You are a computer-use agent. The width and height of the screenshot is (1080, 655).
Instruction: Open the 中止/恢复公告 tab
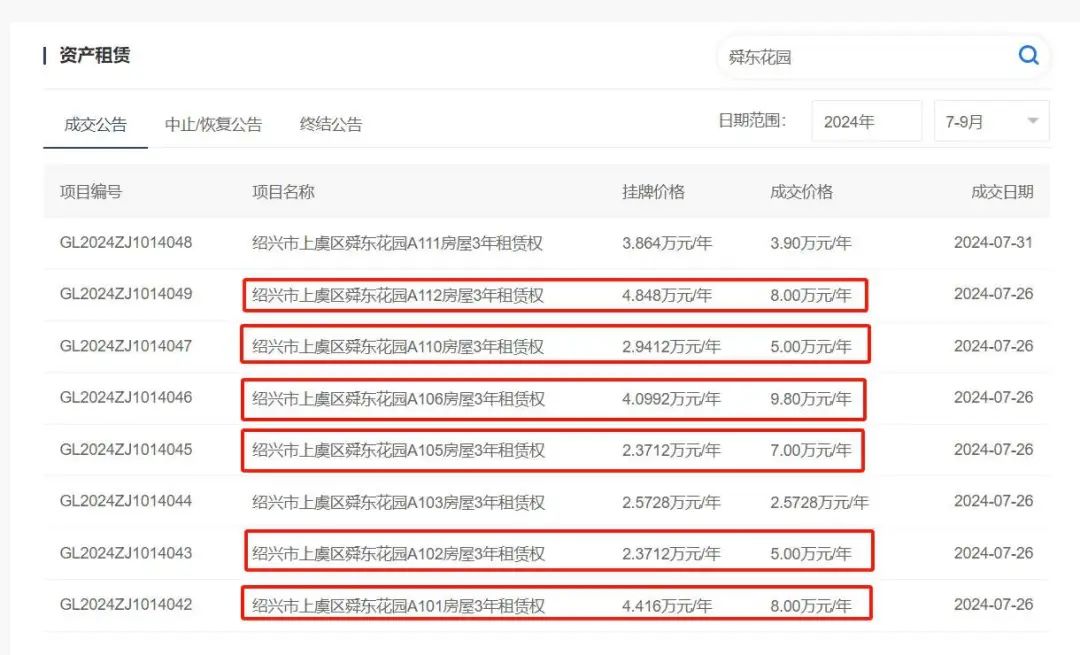[213, 125]
